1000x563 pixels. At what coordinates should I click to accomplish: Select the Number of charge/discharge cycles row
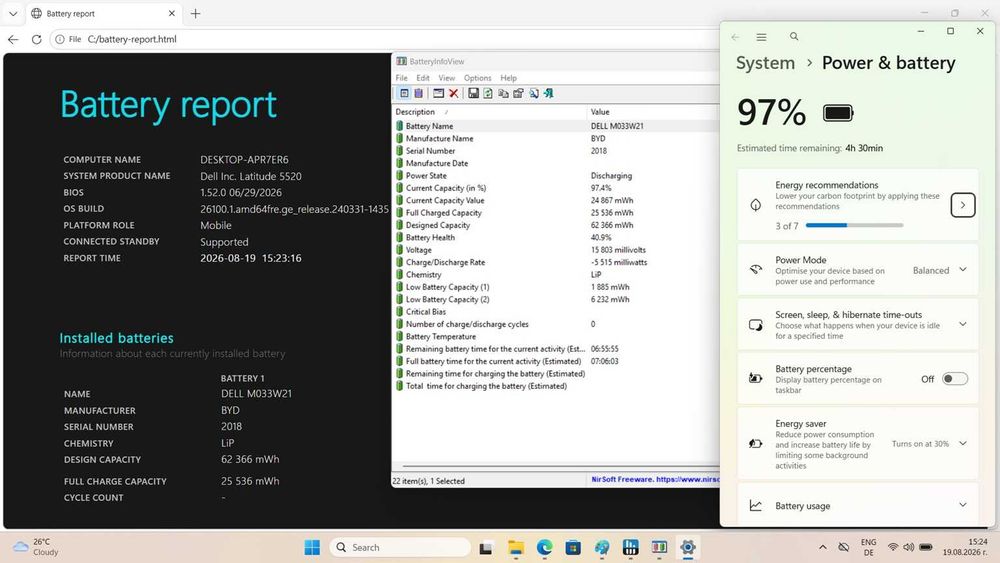click(556, 324)
